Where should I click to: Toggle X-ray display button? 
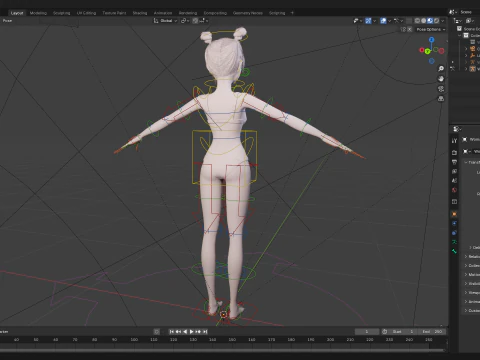coord(410,21)
